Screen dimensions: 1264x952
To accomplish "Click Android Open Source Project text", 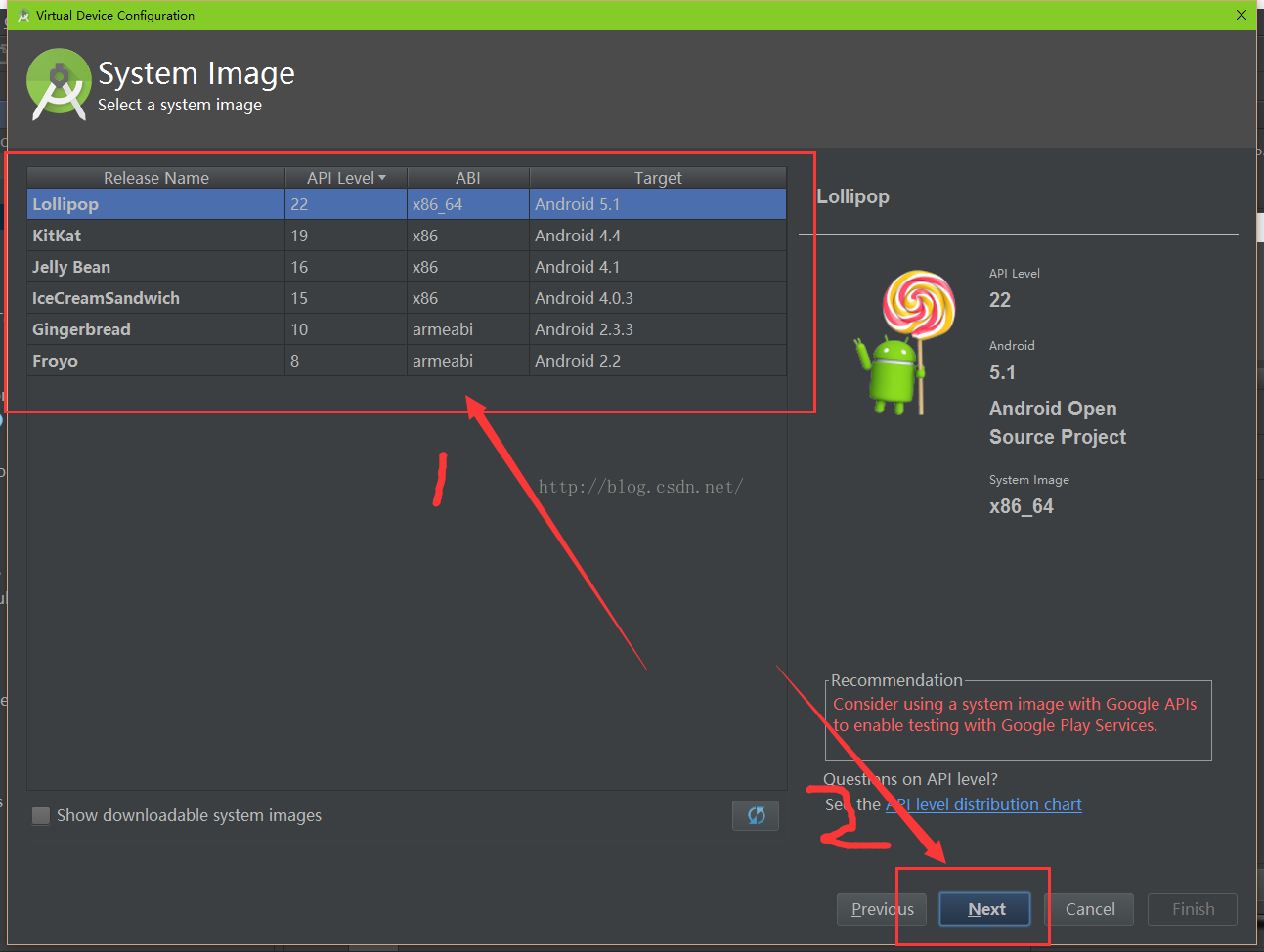I will tap(1057, 422).
